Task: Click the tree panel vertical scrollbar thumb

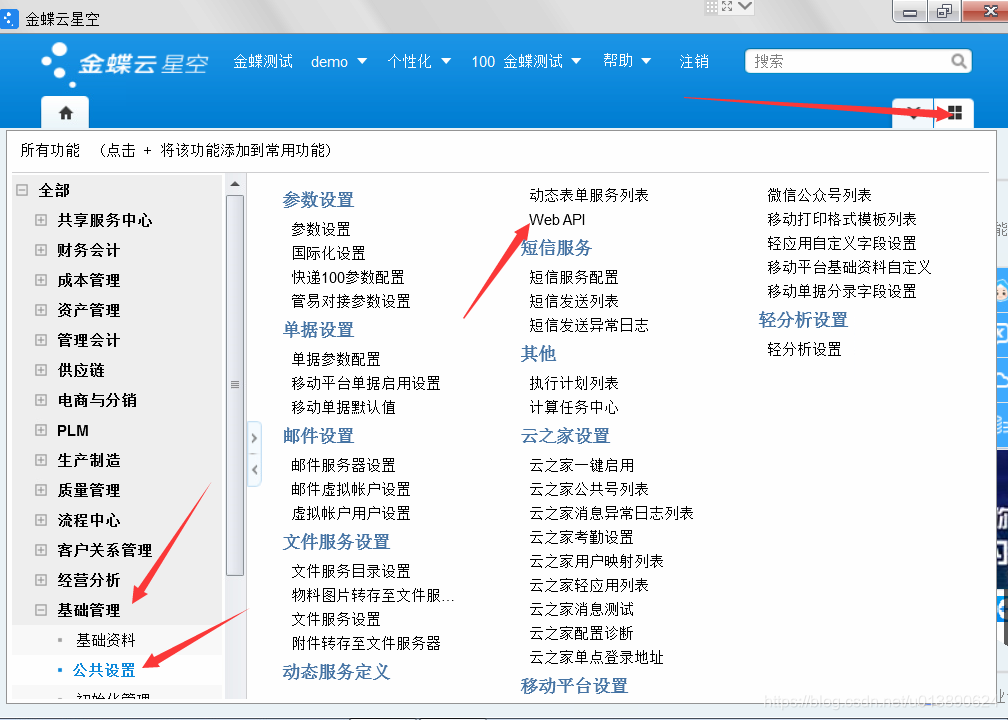Action: [x=235, y=385]
